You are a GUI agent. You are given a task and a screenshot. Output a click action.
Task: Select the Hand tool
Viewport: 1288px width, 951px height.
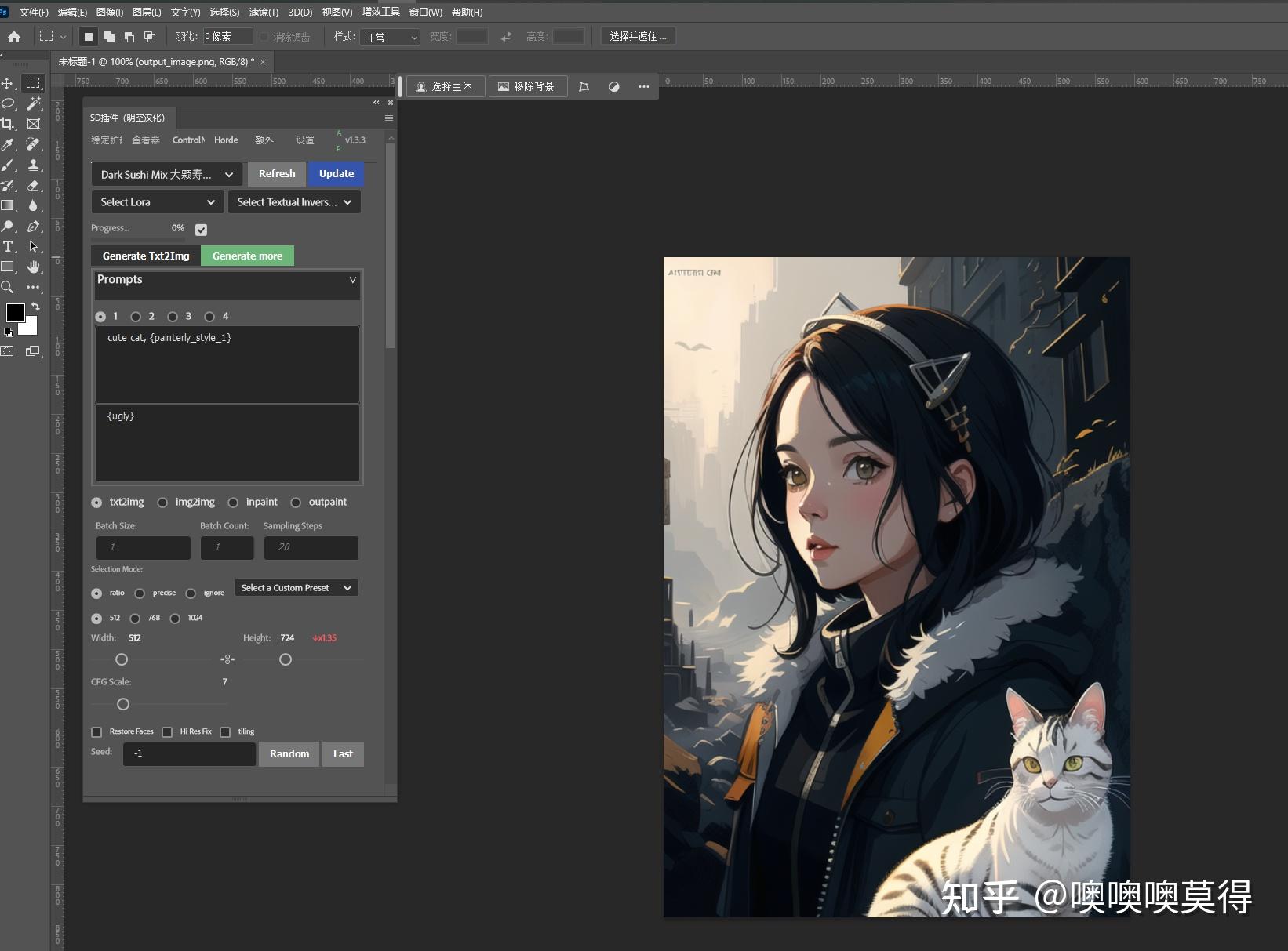[x=34, y=267]
